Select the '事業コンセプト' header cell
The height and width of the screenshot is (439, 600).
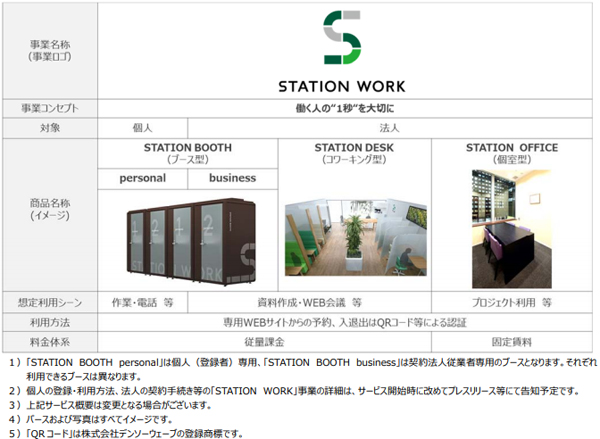click(50, 109)
